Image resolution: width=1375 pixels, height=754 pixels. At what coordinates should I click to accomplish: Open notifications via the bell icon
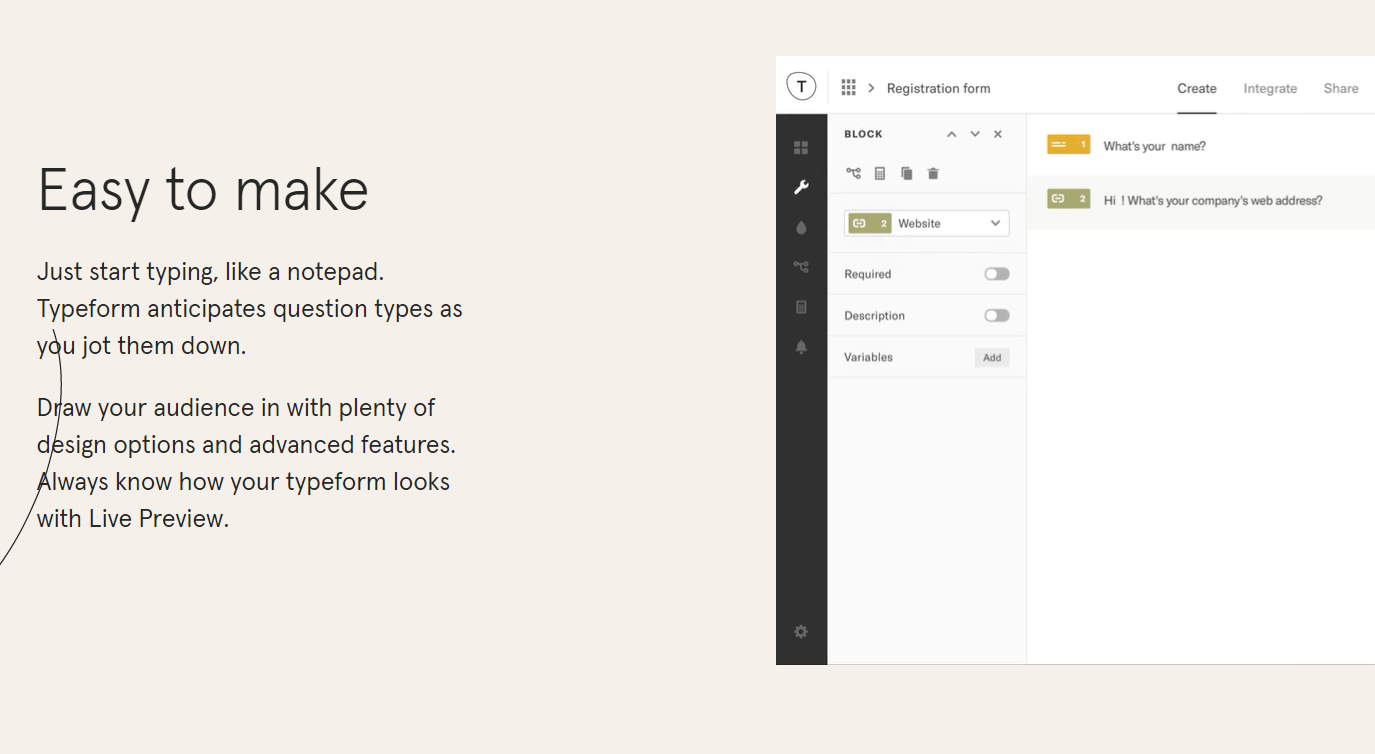801,347
